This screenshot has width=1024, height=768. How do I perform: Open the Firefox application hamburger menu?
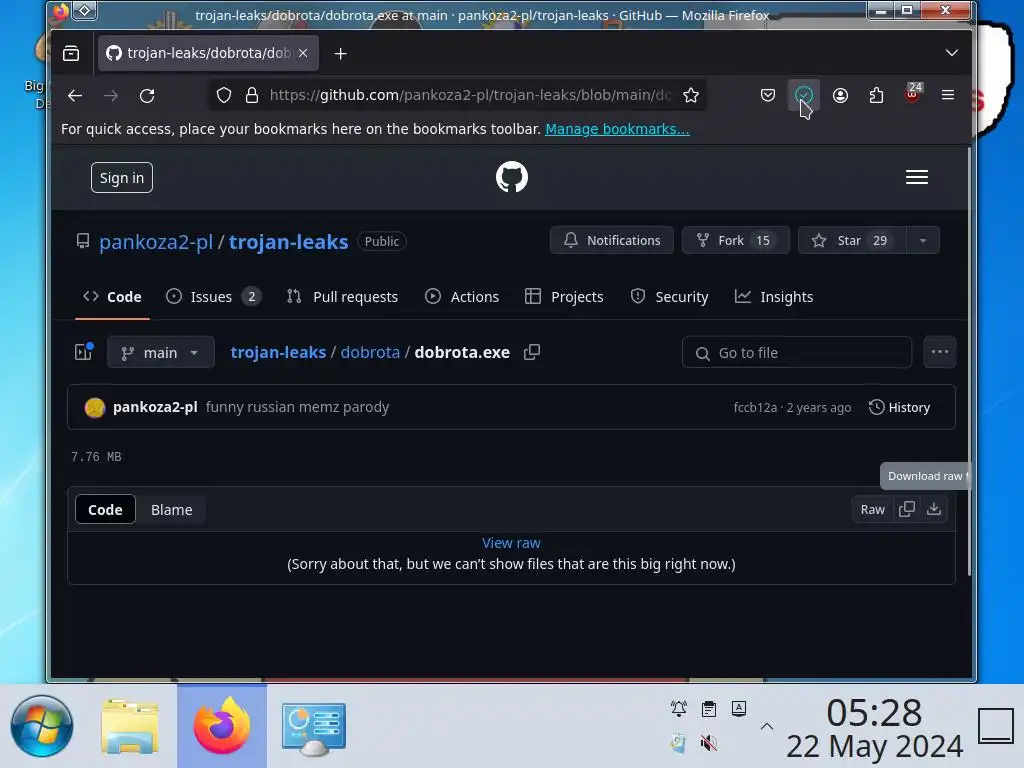tap(948, 95)
